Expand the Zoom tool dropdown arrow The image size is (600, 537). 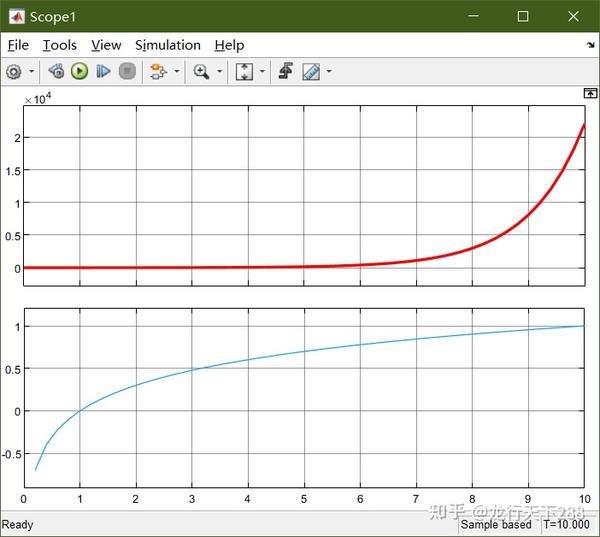220,71
